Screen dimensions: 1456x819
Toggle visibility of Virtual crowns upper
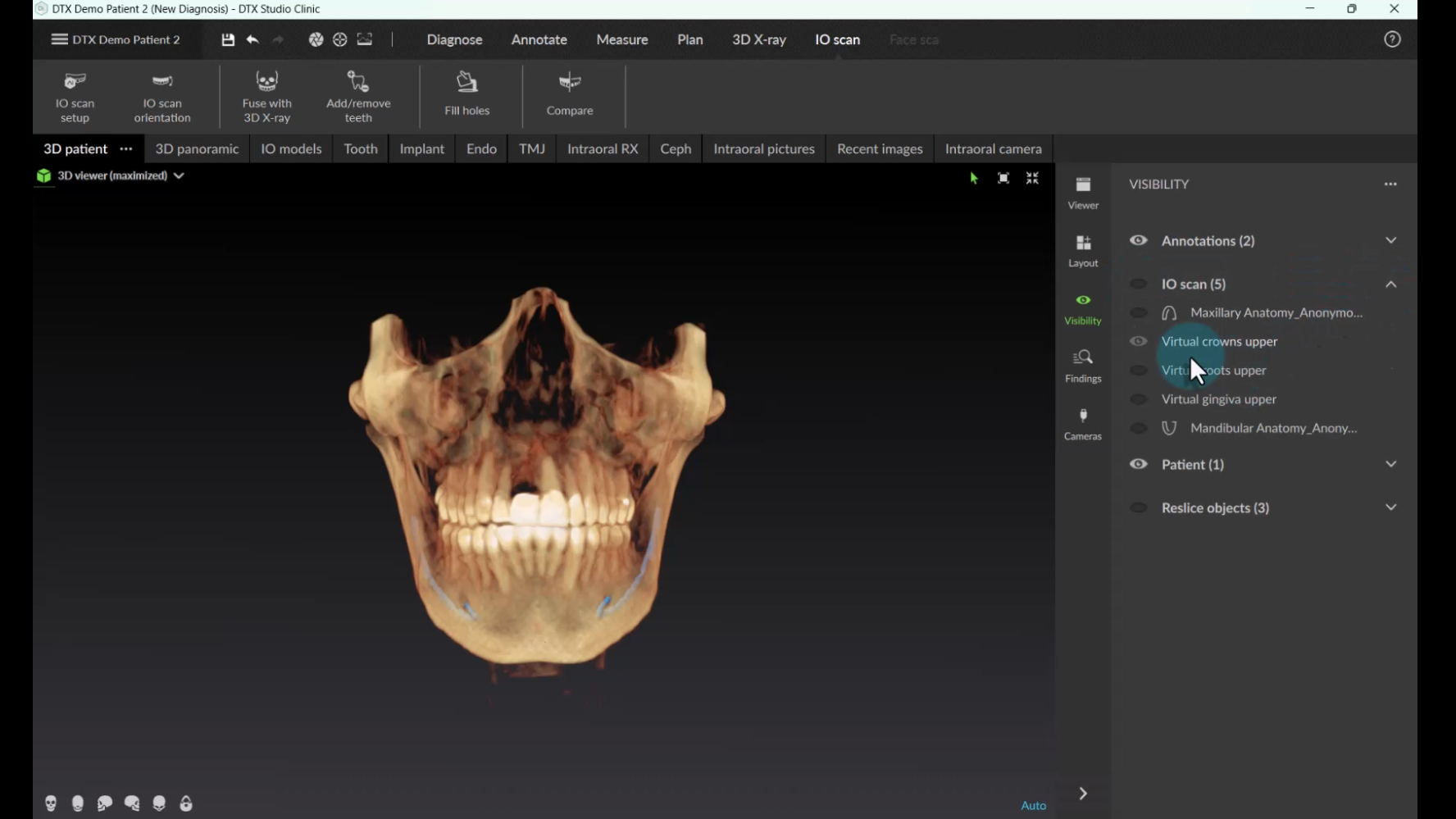(1139, 342)
